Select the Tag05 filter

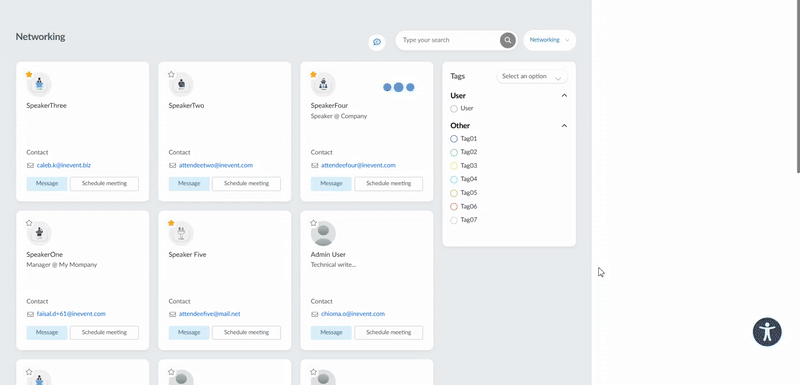454,193
